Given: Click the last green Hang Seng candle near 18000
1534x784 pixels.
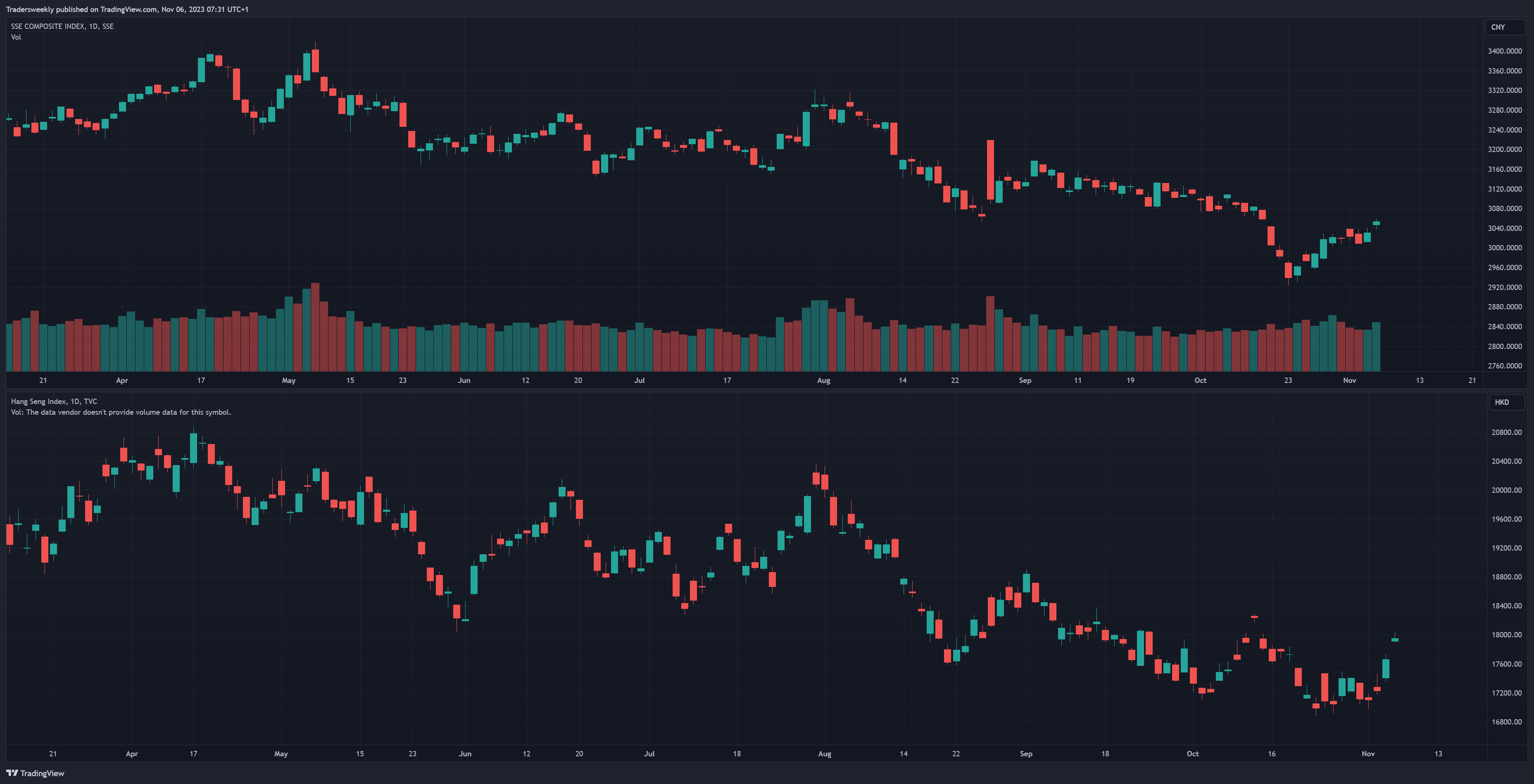Looking at the screenshot, I should [x=1395, y=639].
